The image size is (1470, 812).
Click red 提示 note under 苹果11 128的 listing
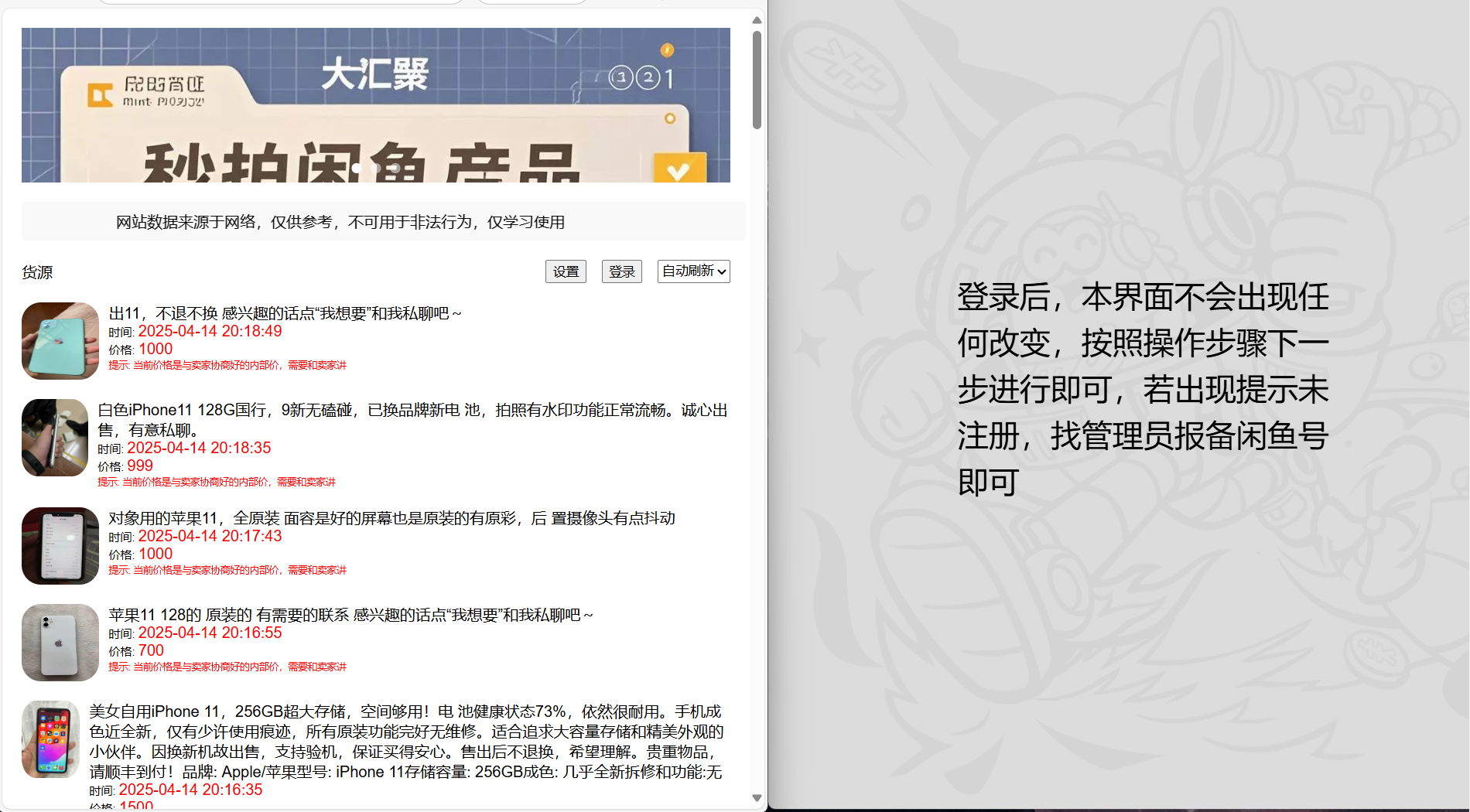coord(227,667)
